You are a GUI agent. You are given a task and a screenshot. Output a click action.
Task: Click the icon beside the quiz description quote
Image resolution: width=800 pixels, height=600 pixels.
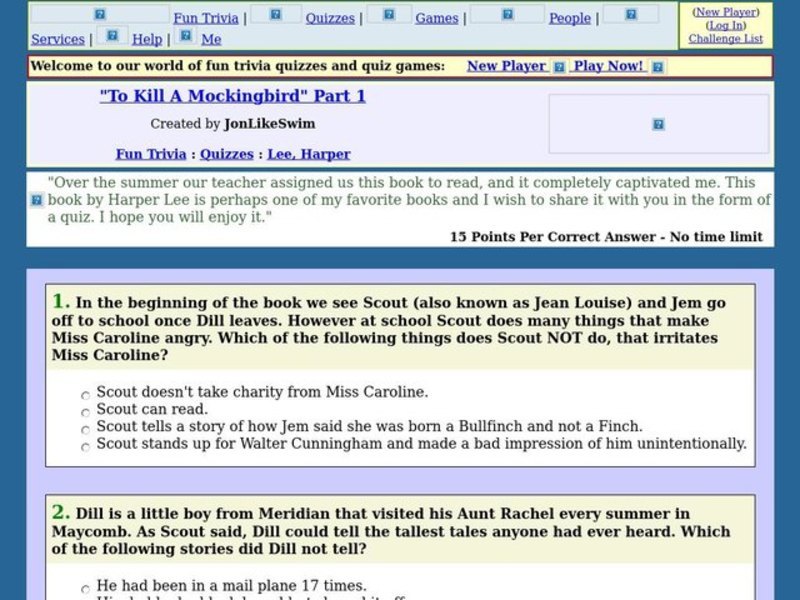pyautogui.click(x=36, y=200)
